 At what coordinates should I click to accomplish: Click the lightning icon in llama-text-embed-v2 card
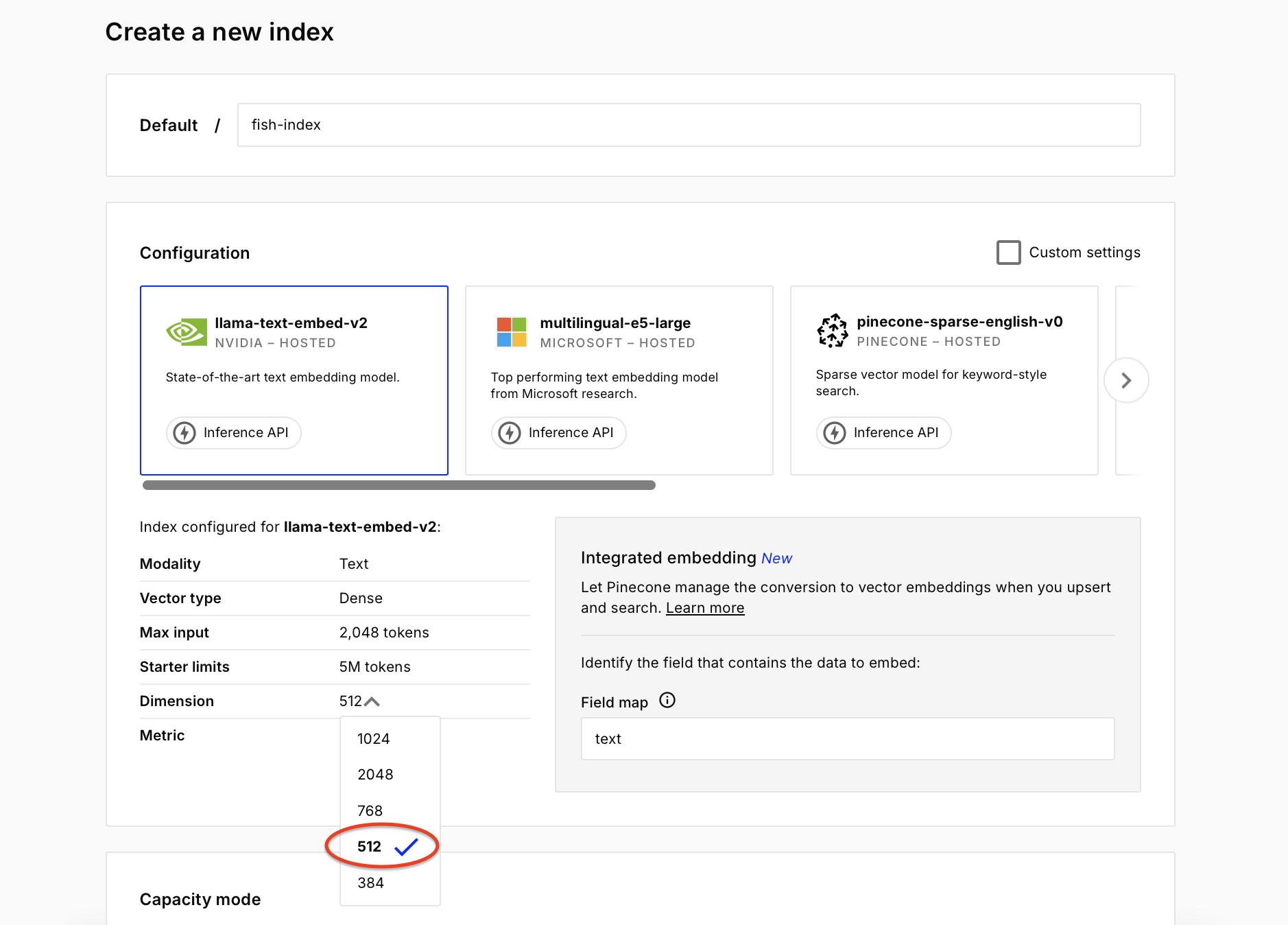[x=184, y=433]
